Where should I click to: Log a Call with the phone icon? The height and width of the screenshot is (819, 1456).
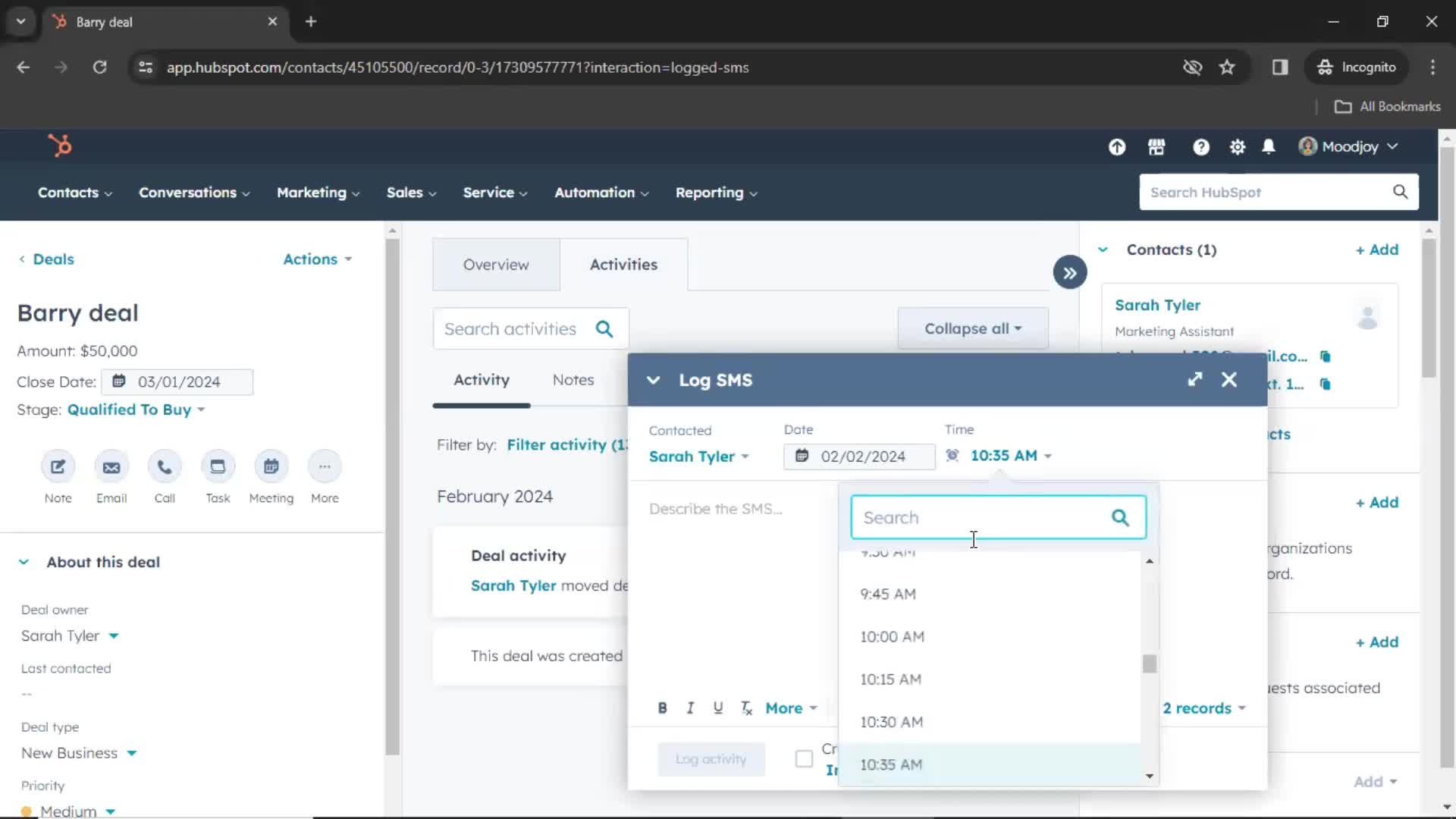tap(165, 467)
